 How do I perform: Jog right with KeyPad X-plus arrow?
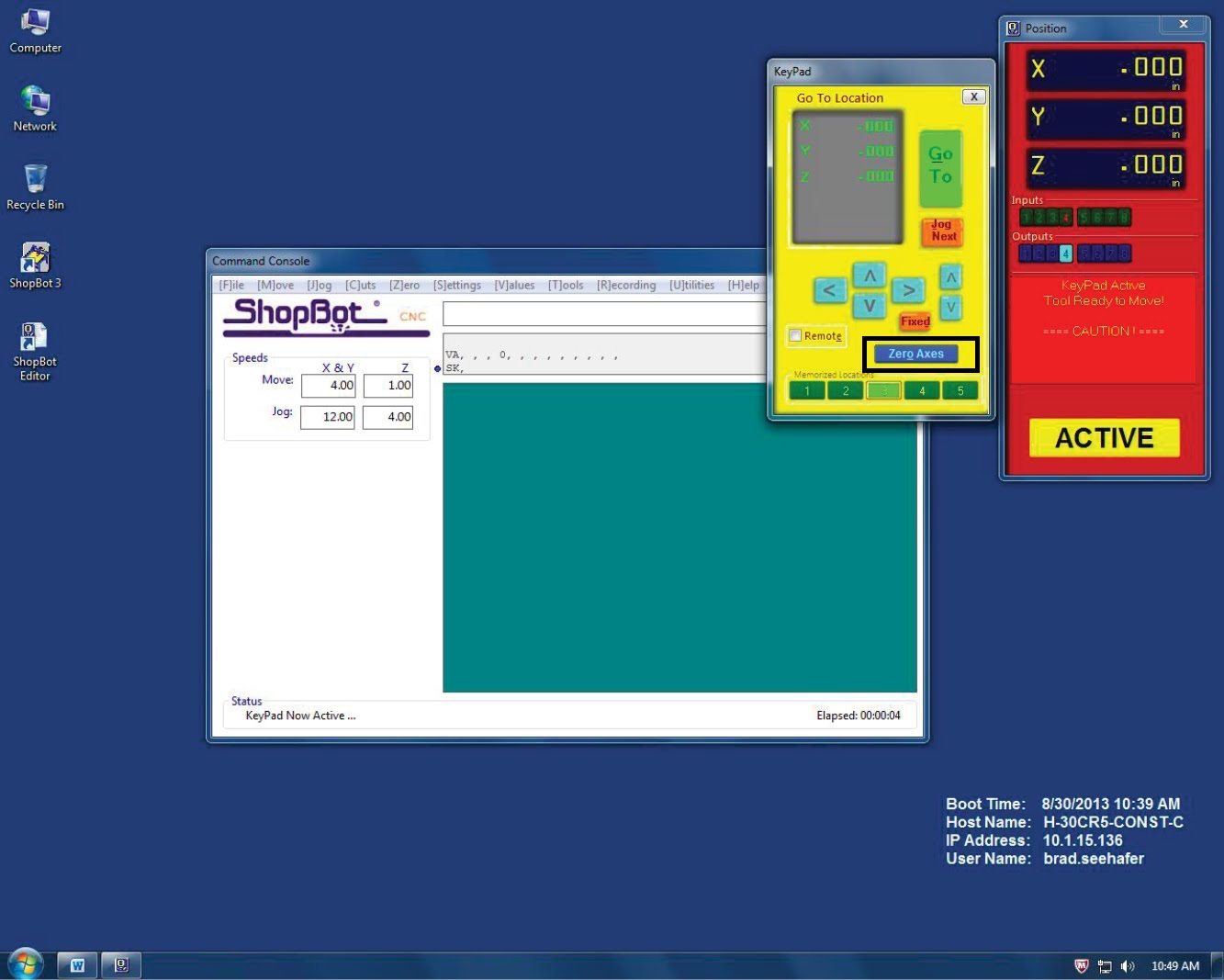point(907,290)
